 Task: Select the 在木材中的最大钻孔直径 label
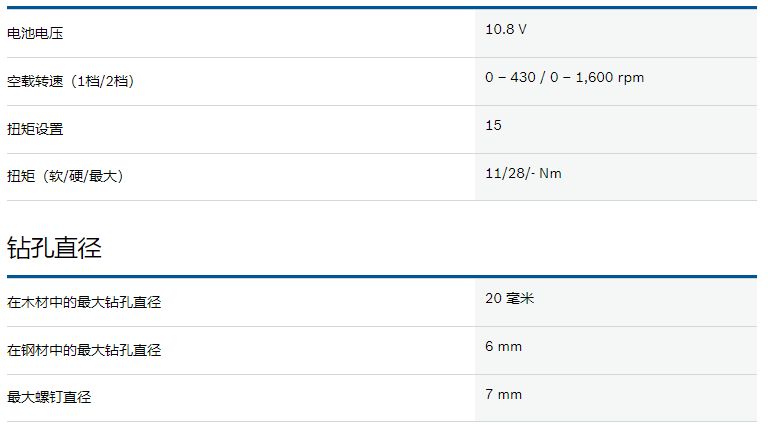(x=84, y=303)
